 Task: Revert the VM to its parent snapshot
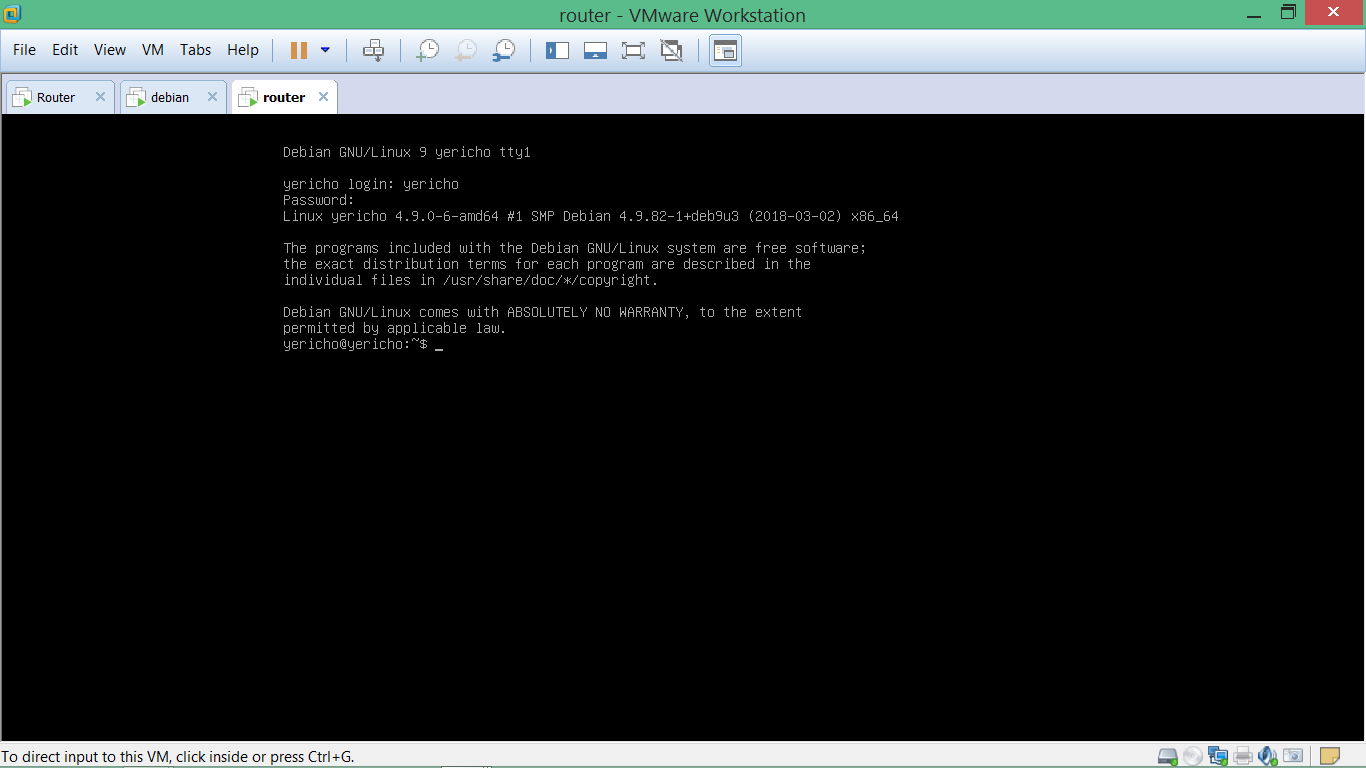[466, 50]
